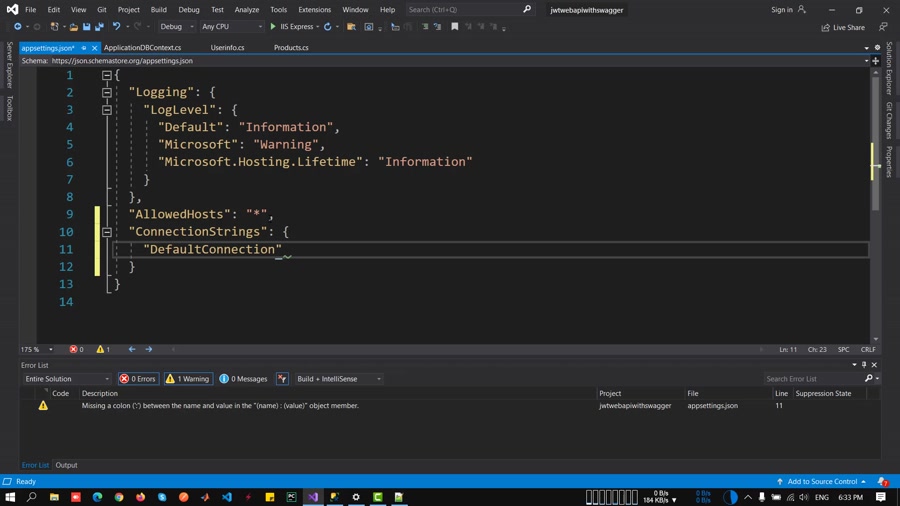Click the editor settings gear icon above the tabs
Screen dimensions: 900x506
click(x=877, y=48)
